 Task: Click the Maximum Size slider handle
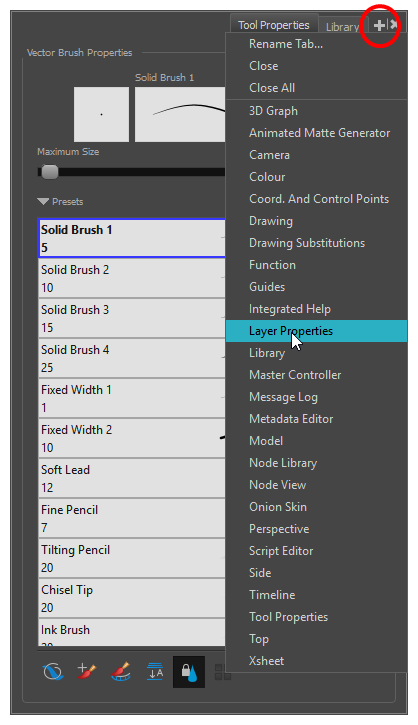(x=49, y=172)
